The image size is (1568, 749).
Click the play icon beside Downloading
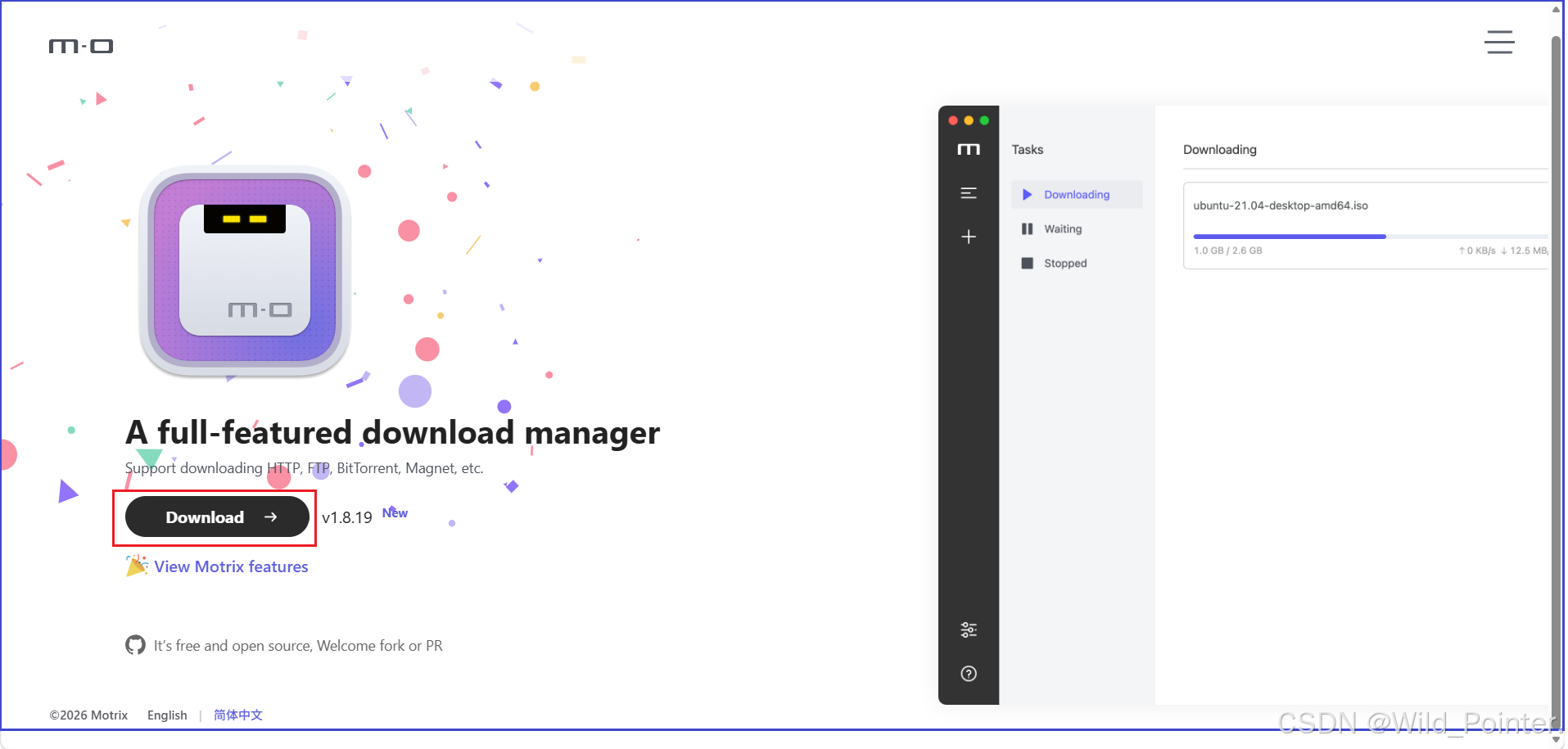1027,195
